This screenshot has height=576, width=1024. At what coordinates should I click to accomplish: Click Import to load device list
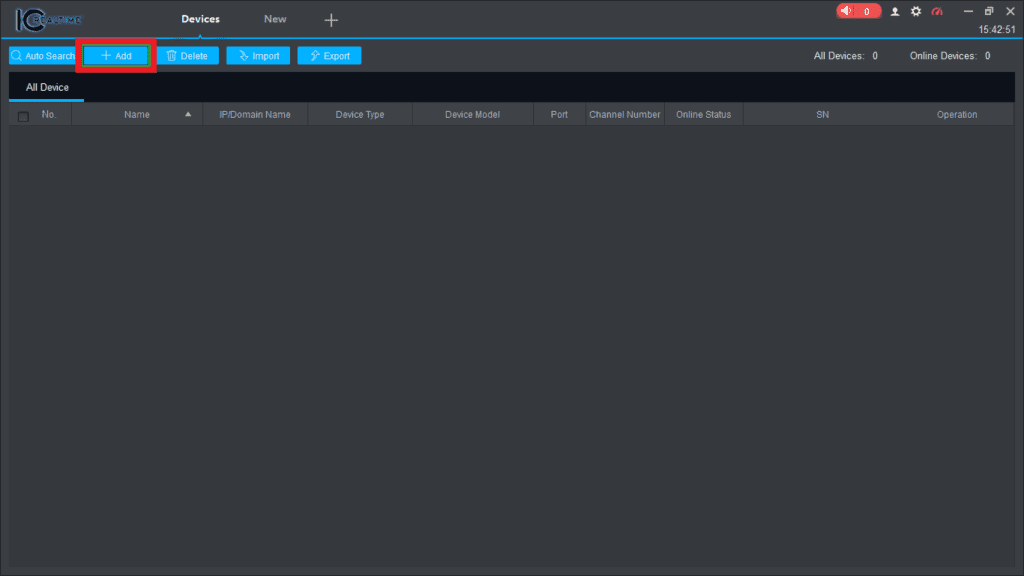pos(258,56)
